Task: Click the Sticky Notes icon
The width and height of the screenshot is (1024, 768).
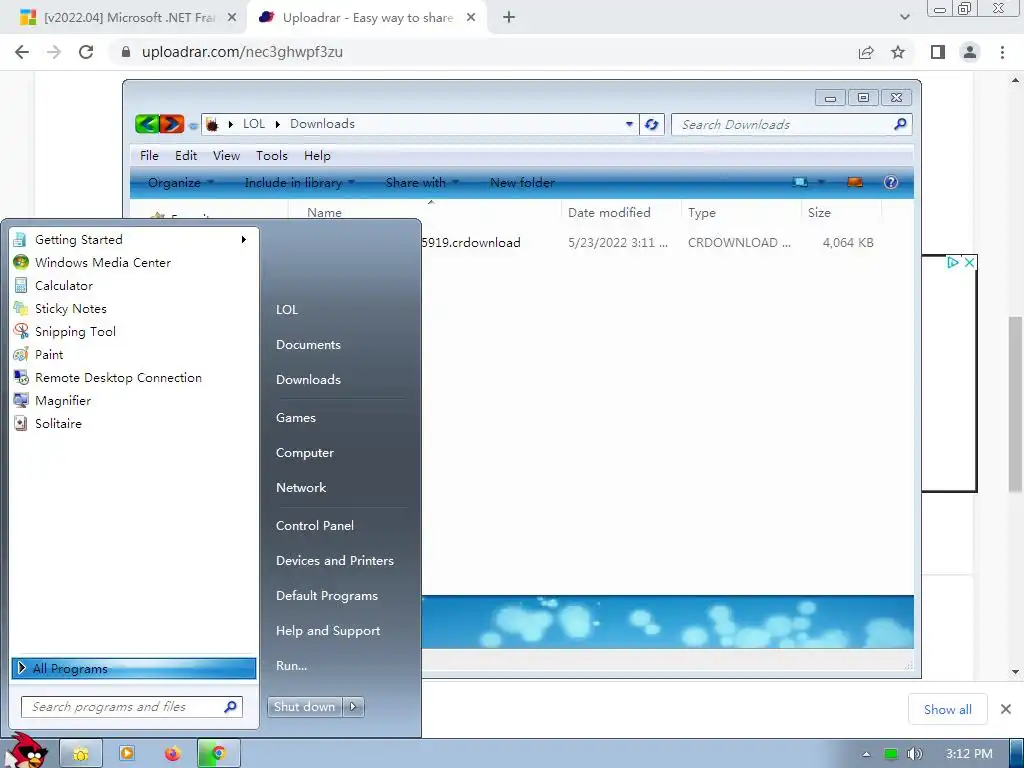Action: 21,308
